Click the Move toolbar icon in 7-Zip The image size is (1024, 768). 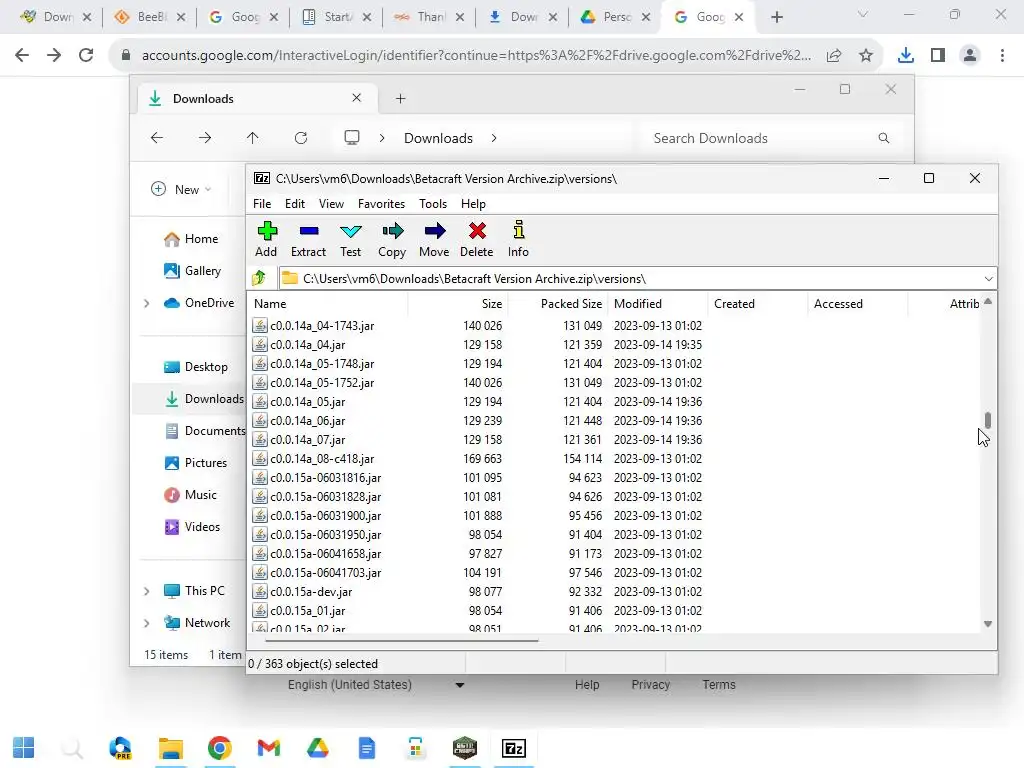coord(434,231)
